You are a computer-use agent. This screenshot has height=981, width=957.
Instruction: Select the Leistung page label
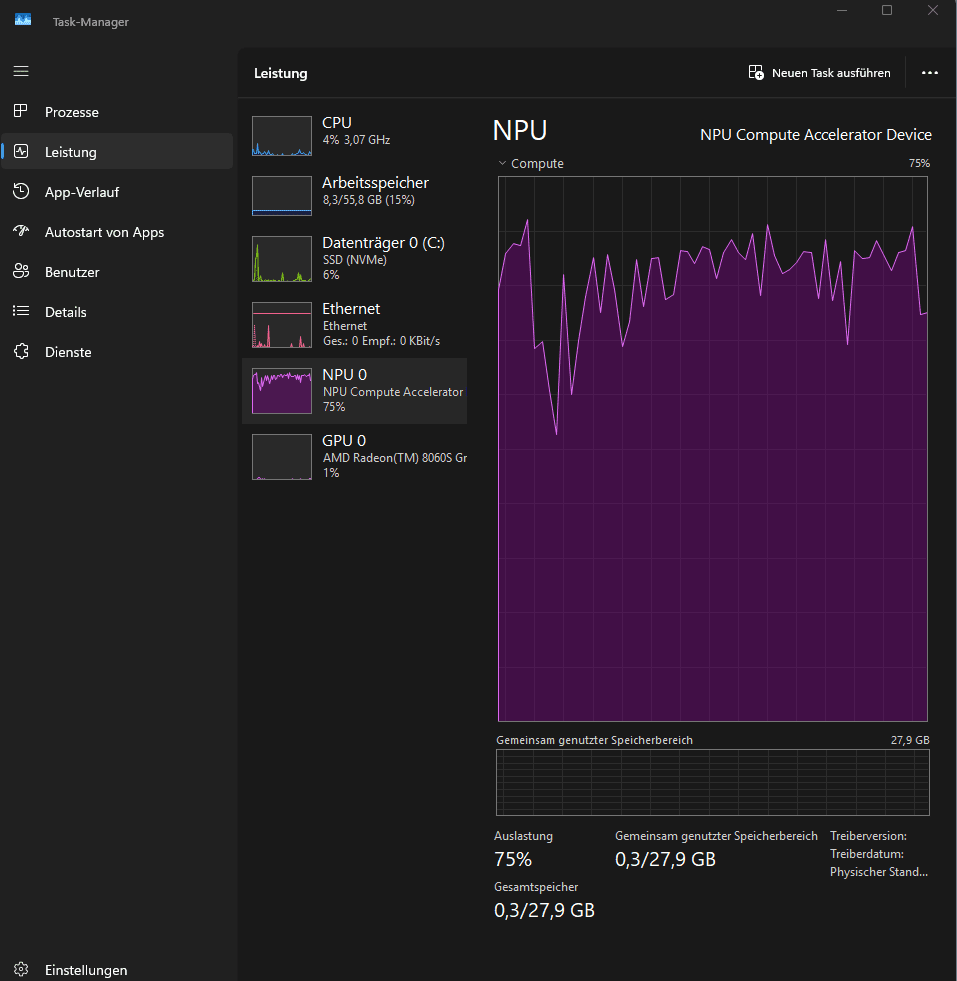[71, 152]
